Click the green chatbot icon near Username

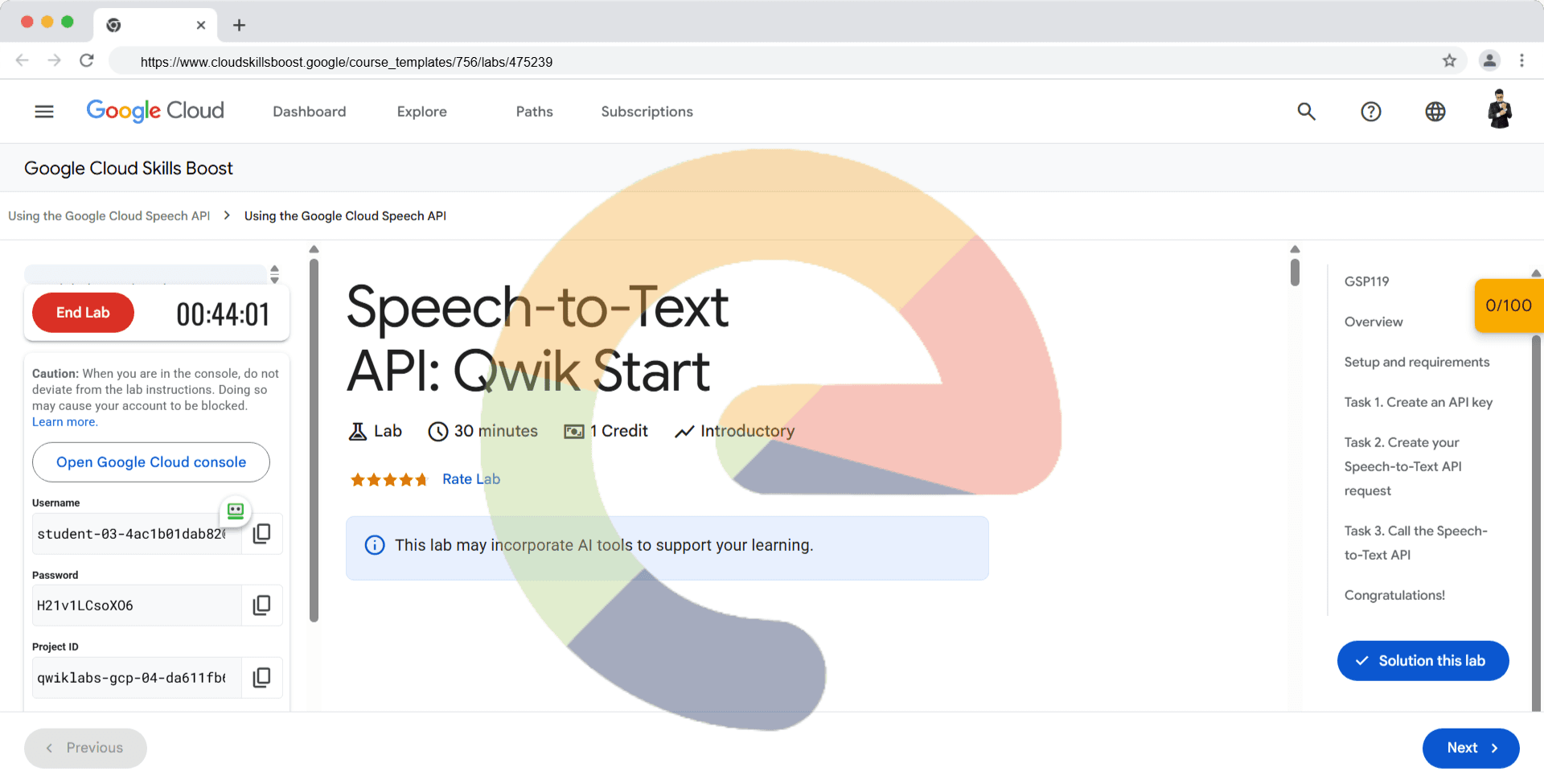coord(236,510)
